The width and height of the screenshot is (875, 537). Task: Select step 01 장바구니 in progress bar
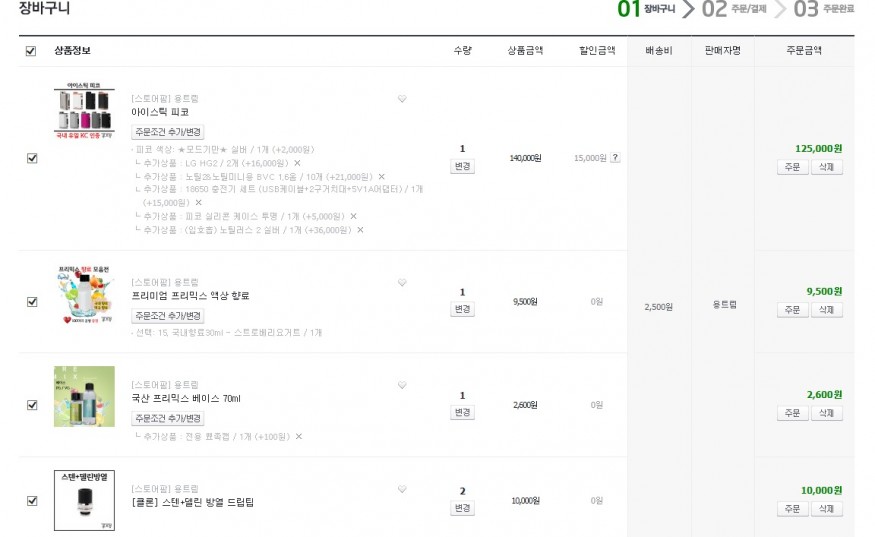[646, 9]
